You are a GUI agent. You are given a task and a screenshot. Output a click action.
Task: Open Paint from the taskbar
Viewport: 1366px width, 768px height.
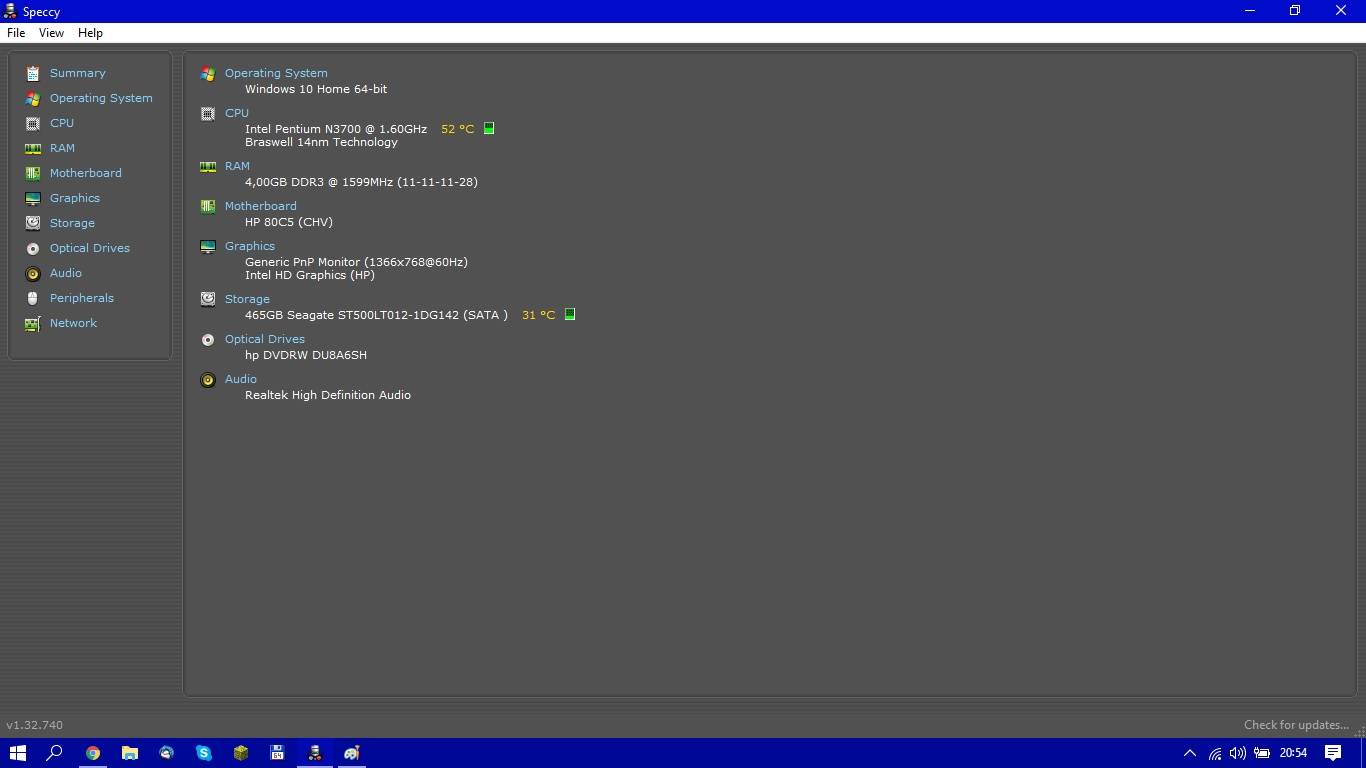[x=351, y=753]
